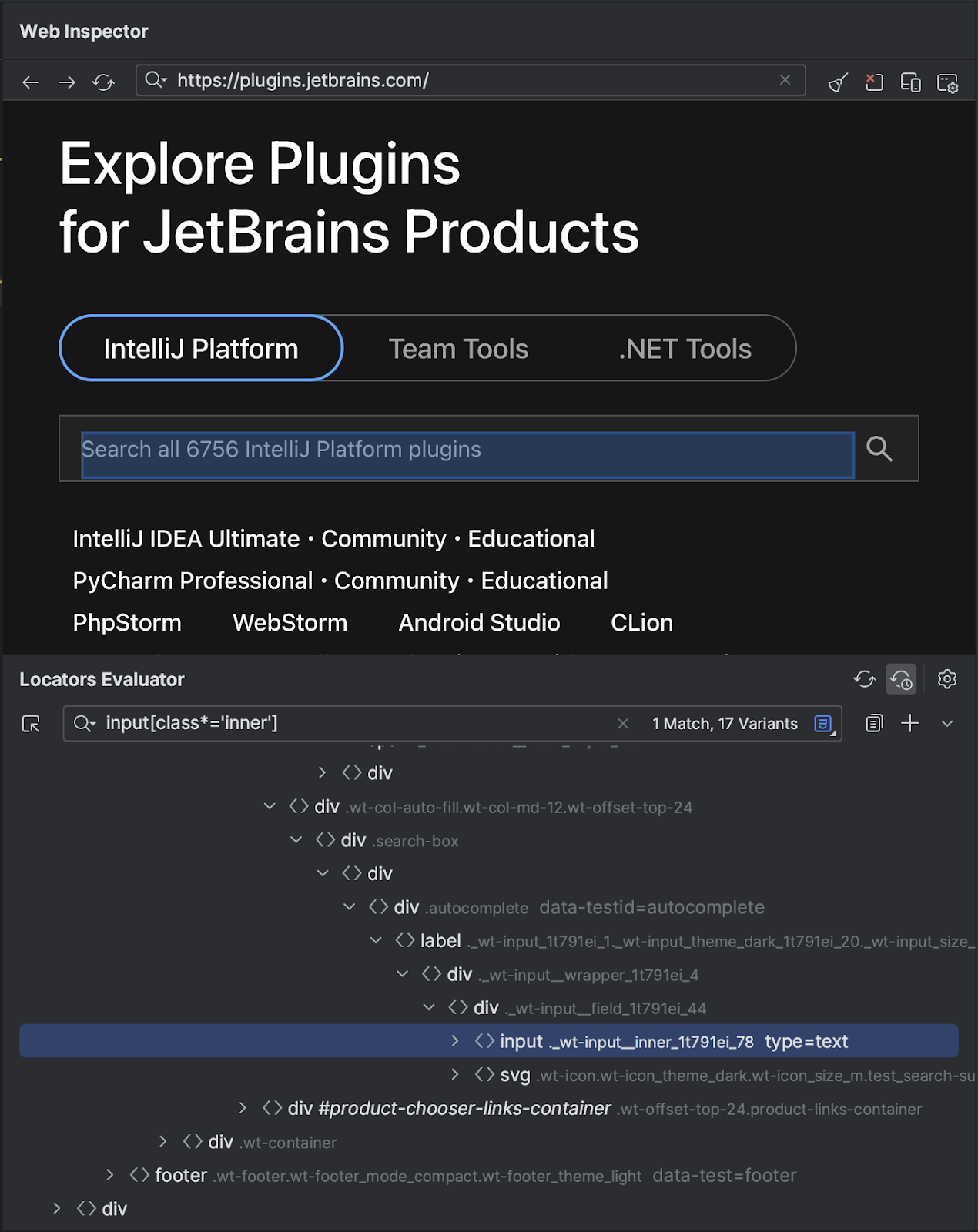
Task: Open the browser window settings icon
Action: coord(947,82)
